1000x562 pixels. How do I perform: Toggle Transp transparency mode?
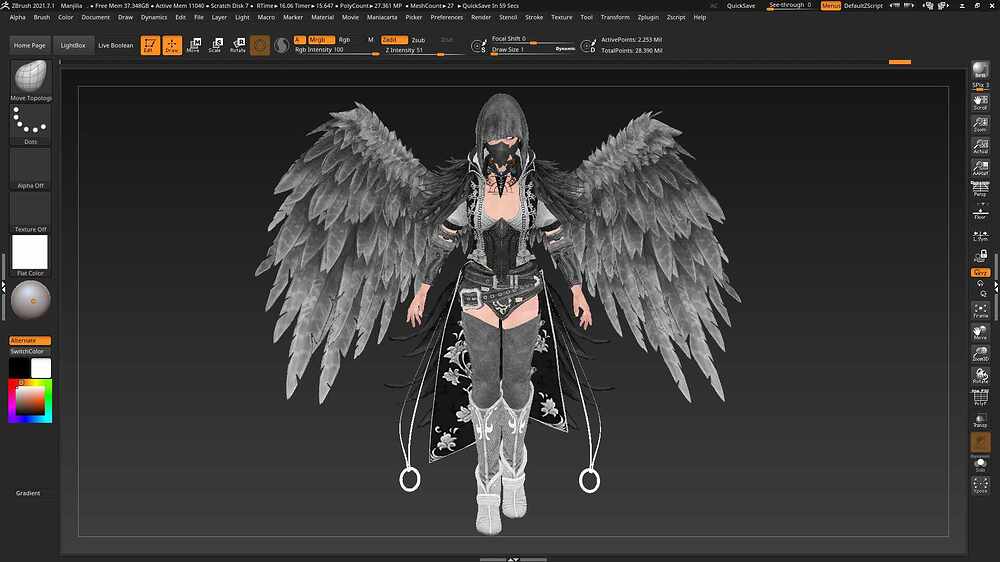[980, 420]
